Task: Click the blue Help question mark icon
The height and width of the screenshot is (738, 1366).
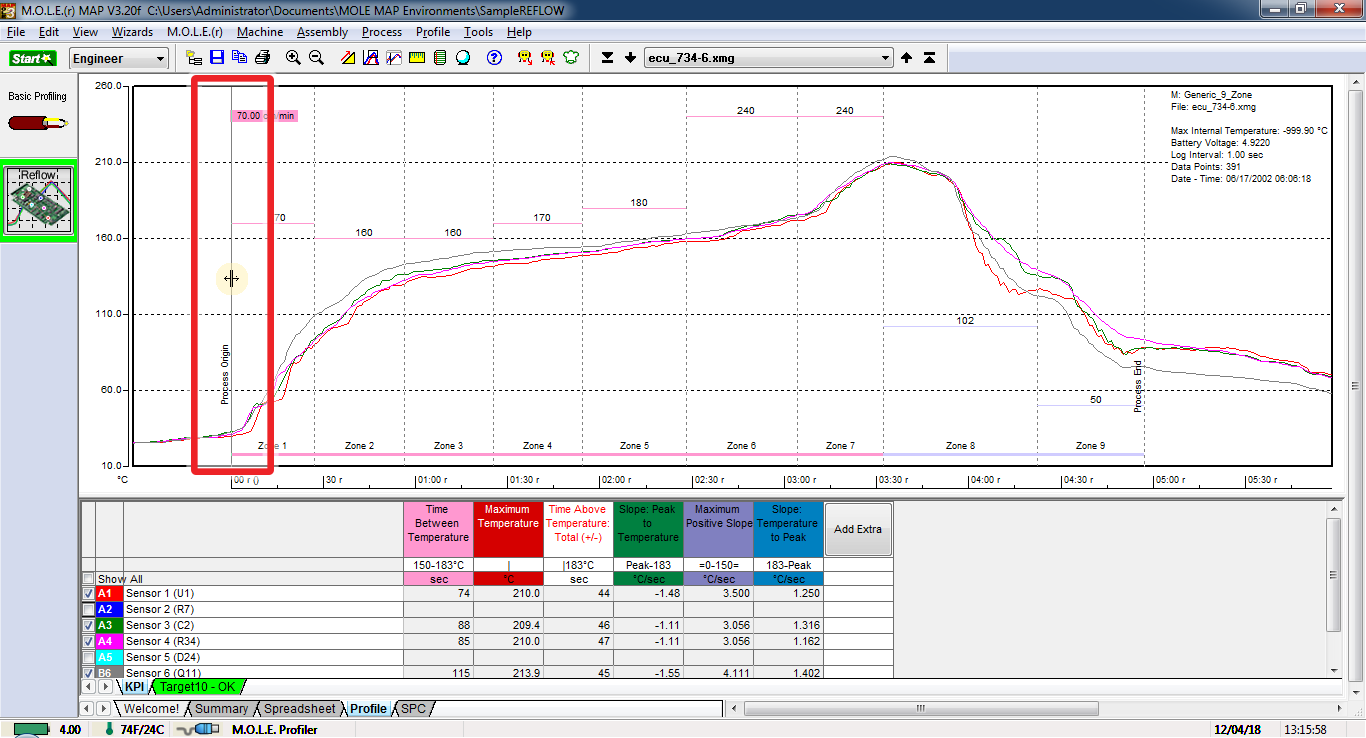Action: [494, 58]
